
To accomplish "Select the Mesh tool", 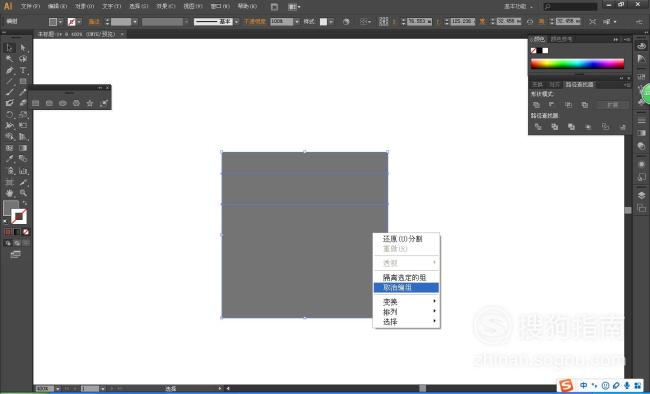I will click(9, 148).
